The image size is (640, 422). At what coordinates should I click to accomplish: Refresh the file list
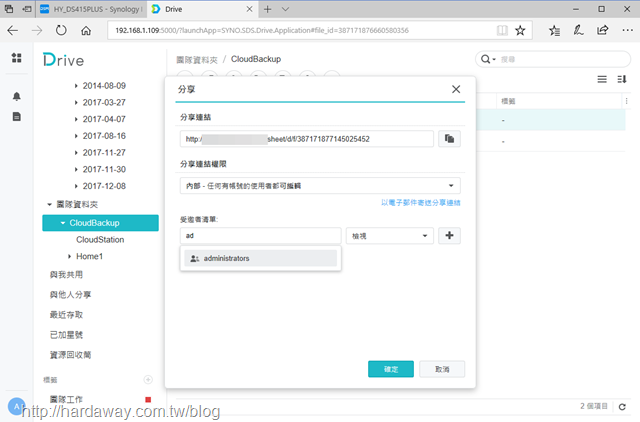622,406
